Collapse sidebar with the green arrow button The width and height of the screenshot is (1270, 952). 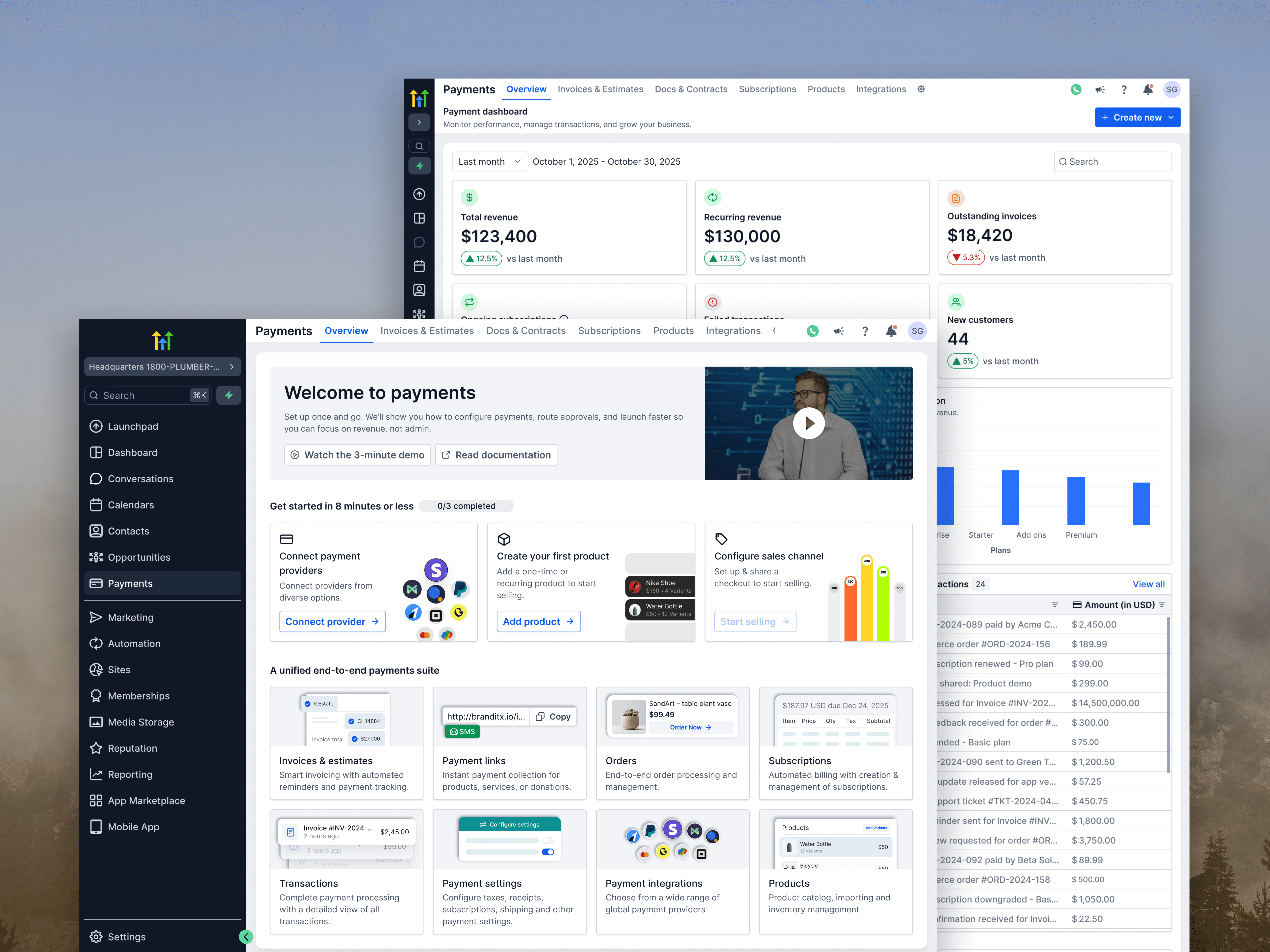click(x=246, y=937)
